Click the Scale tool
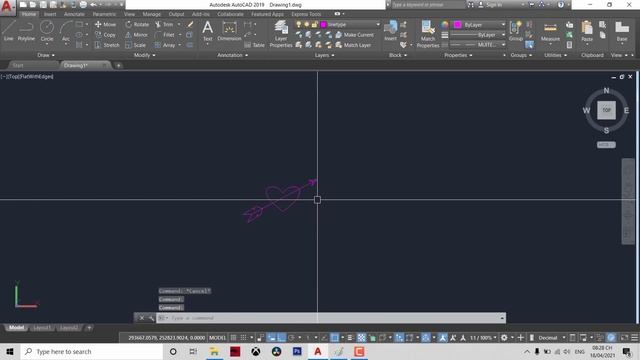The height and width of the screenshot is (360, 640). [136, 45]
